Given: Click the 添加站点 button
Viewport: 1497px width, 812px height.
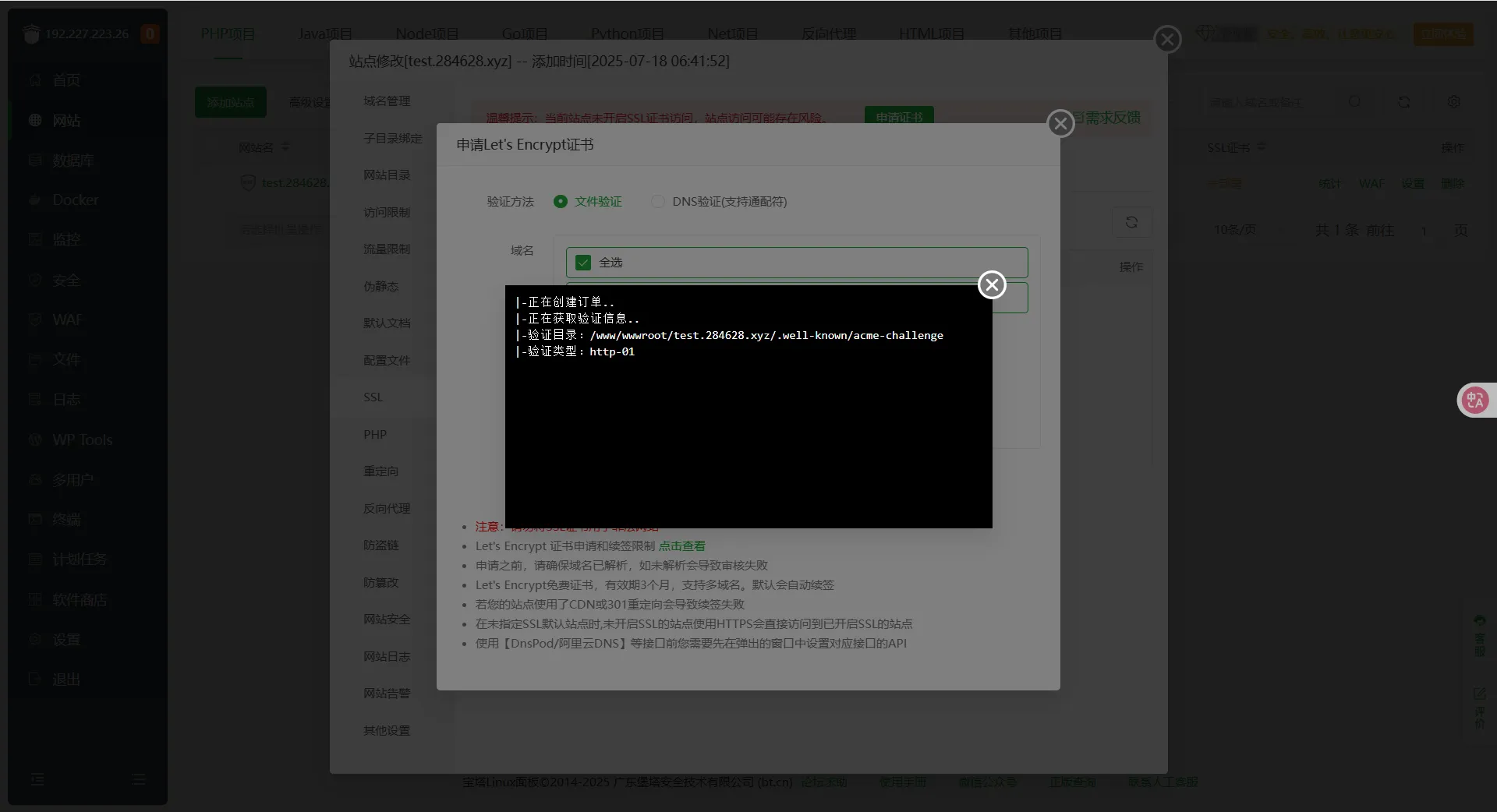Looking at the screenshot, I should (x=231, y=102).
